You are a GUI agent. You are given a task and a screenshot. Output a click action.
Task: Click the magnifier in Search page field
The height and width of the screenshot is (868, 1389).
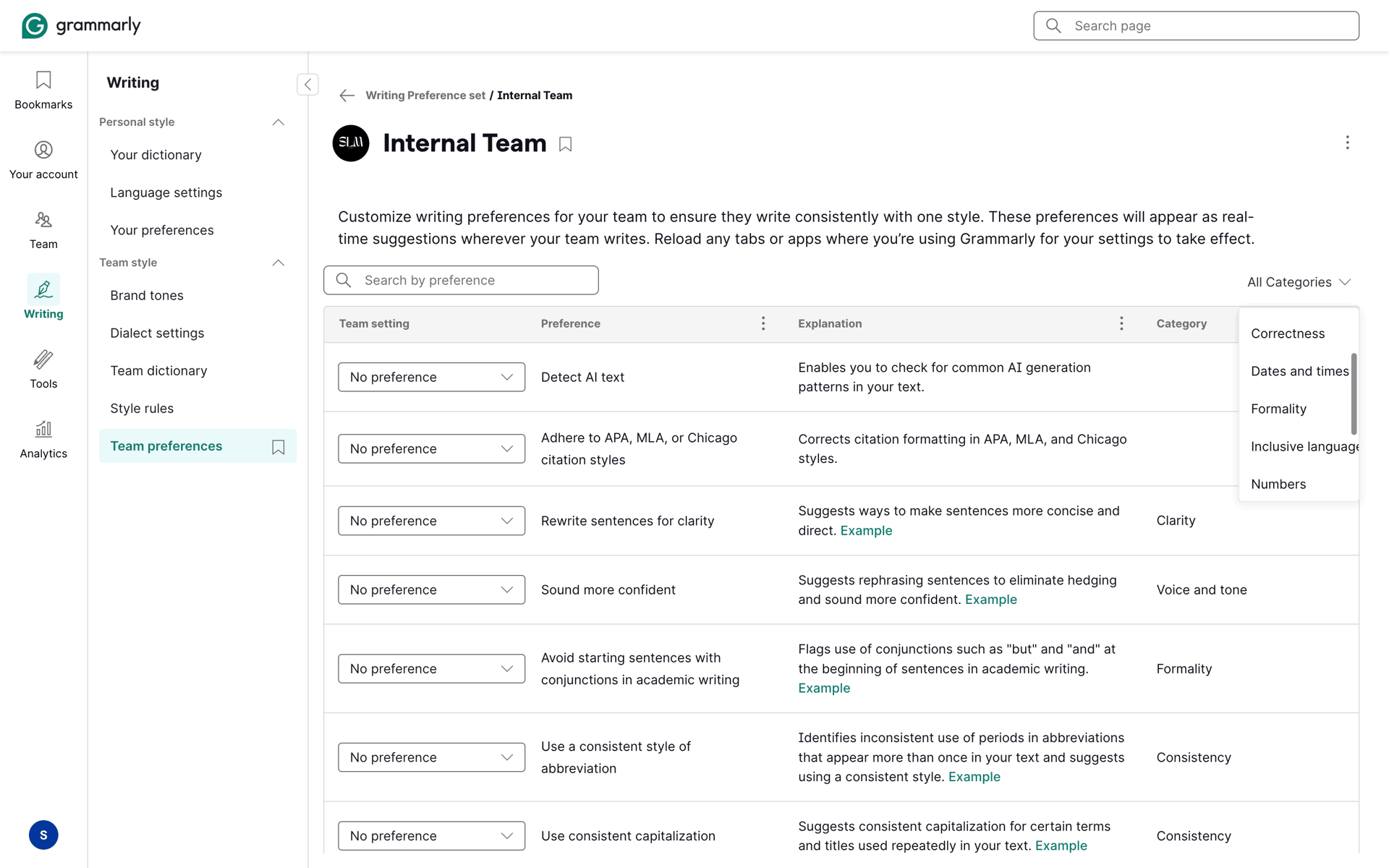click(1053, 26)
